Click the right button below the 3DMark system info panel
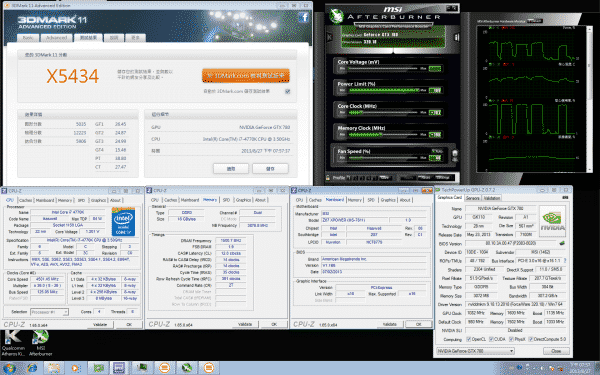The height and width of the screenshot is (375, 600). 270,168
